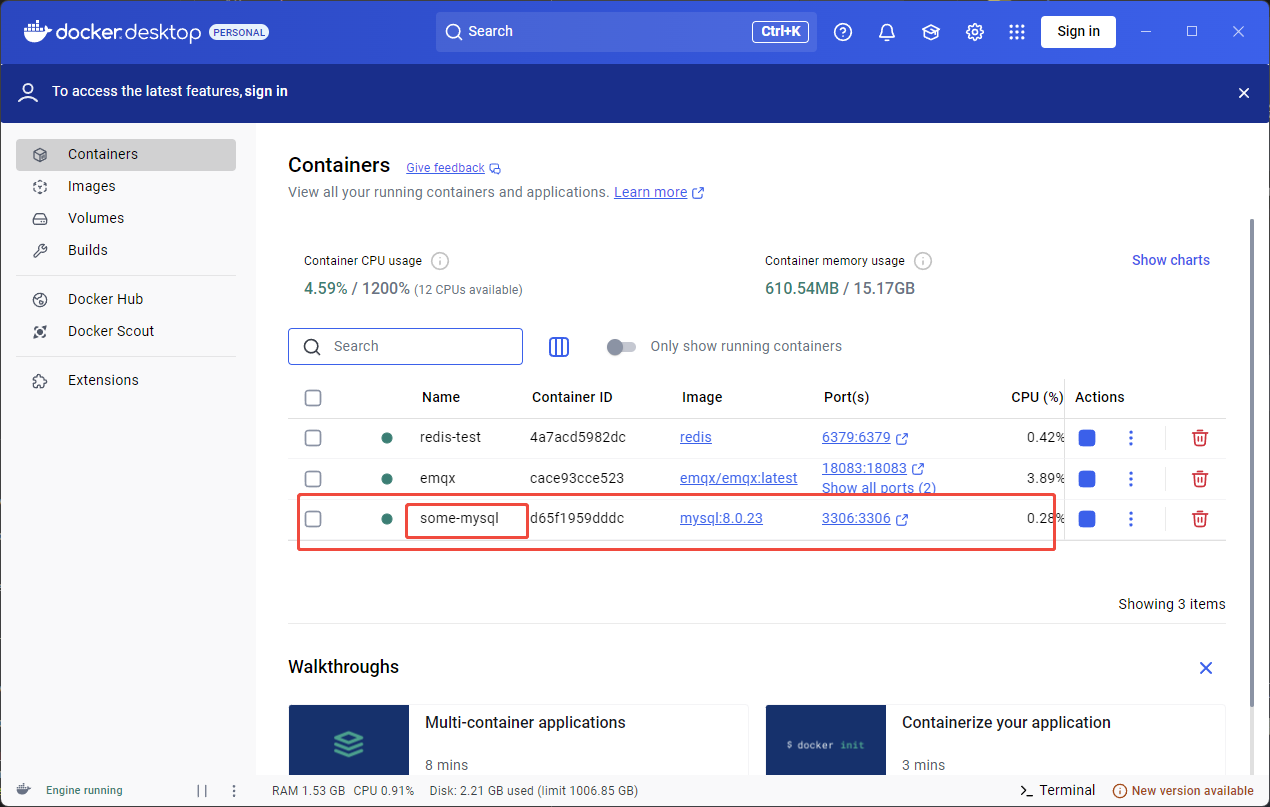
Task: Check the redis-test row checkbox
Action: click(313, 438)
